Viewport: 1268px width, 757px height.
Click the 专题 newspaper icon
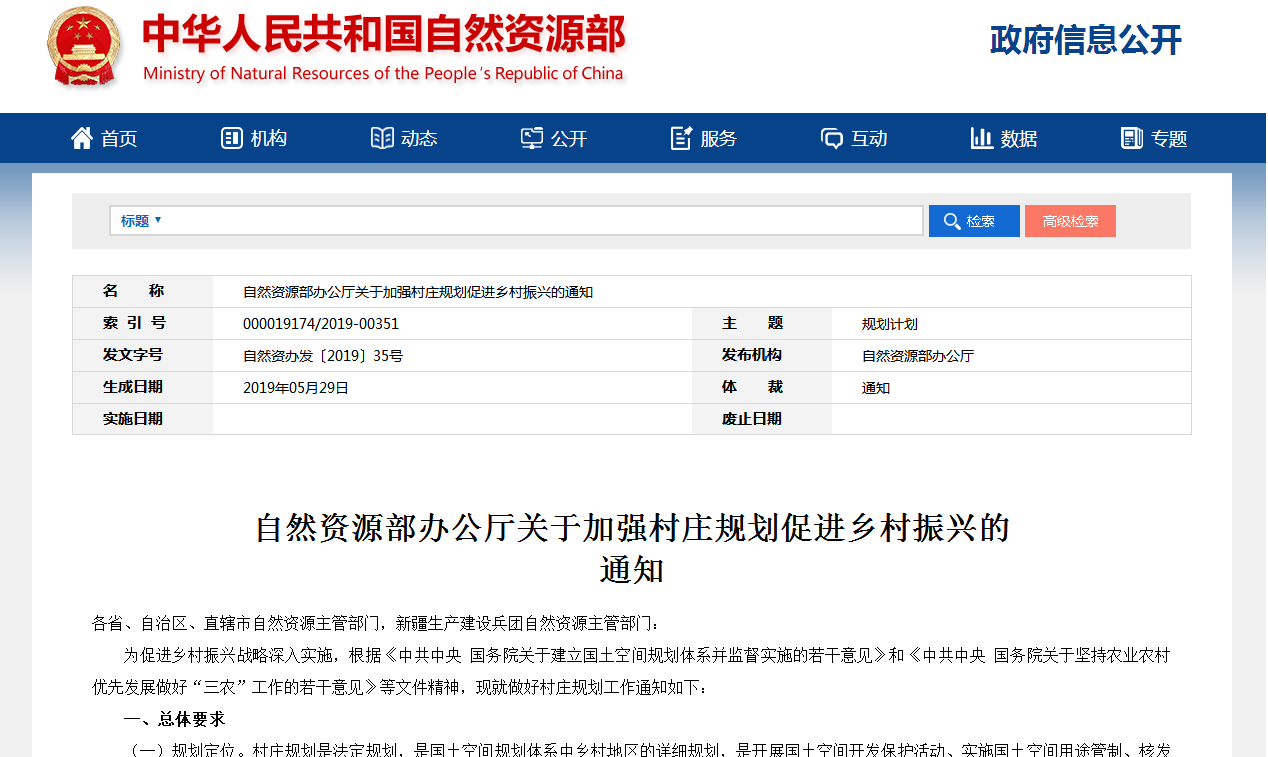click(1132, 138)
